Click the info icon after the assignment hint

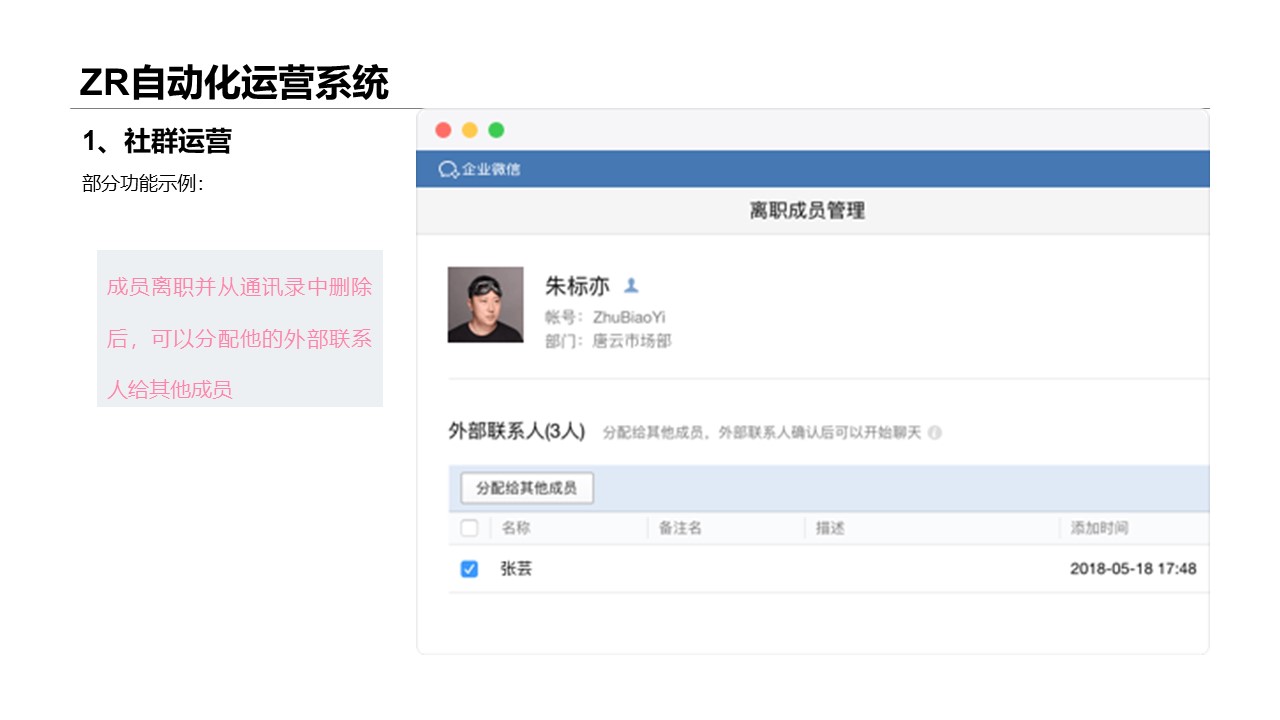934,433
